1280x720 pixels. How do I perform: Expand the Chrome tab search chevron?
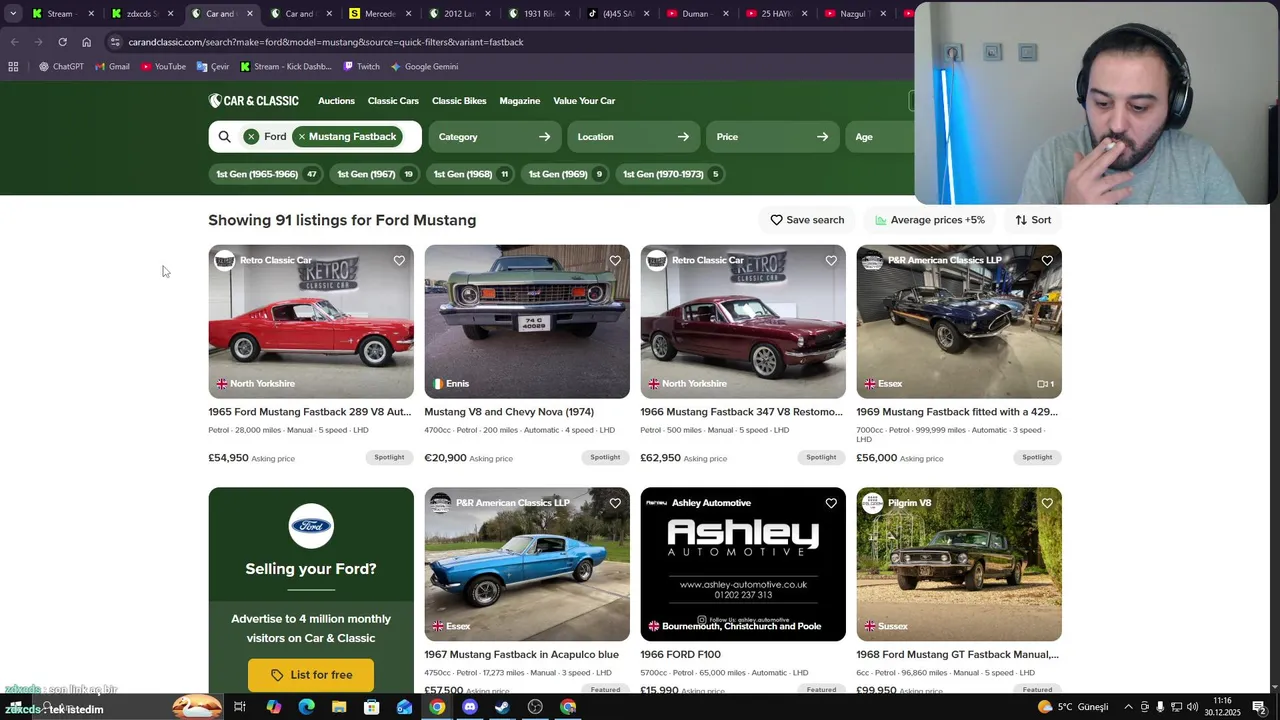[13, 14]
